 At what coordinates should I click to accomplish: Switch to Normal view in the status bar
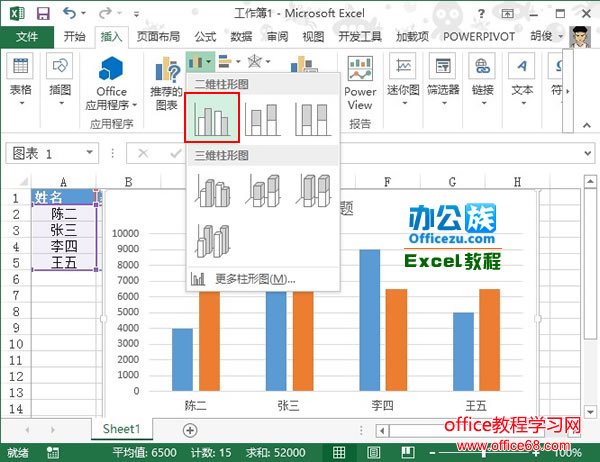click(339, 453)
